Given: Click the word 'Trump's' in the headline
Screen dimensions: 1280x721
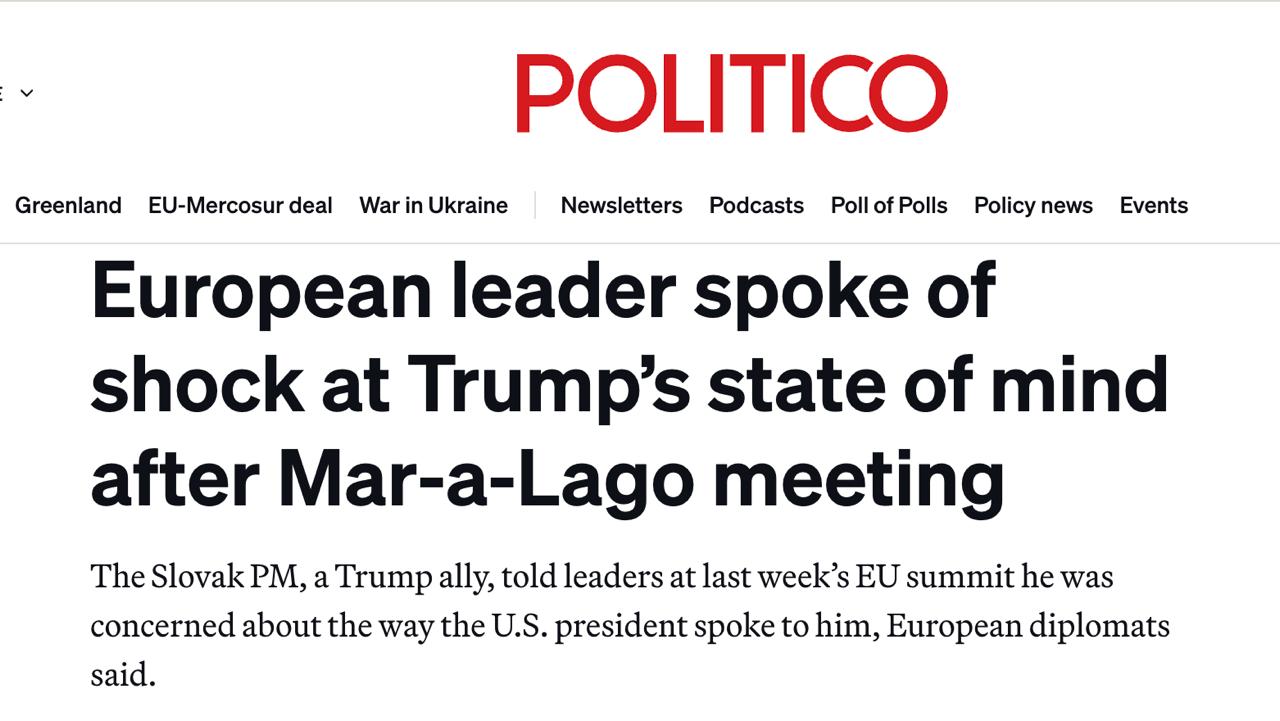Looking at the screenshot, I should pyautogui.click(x=549, y=385).
